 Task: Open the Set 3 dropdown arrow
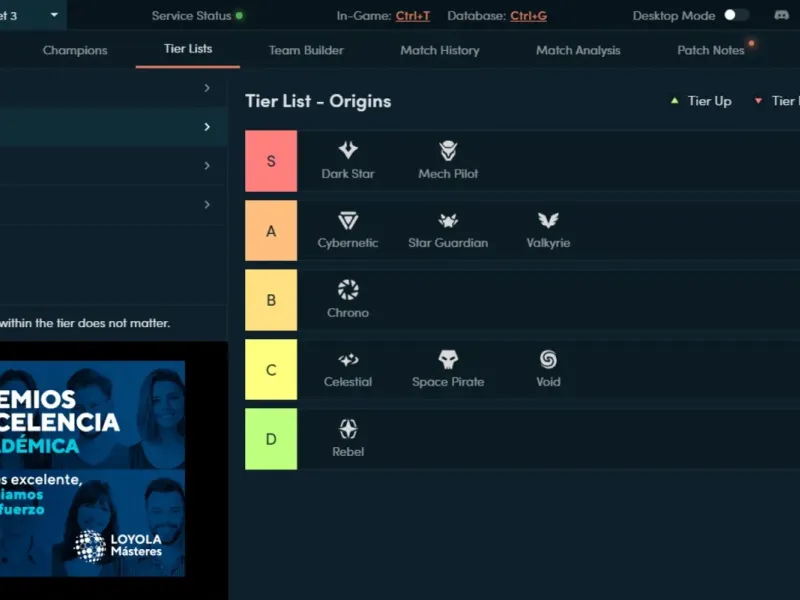[54, 15]
